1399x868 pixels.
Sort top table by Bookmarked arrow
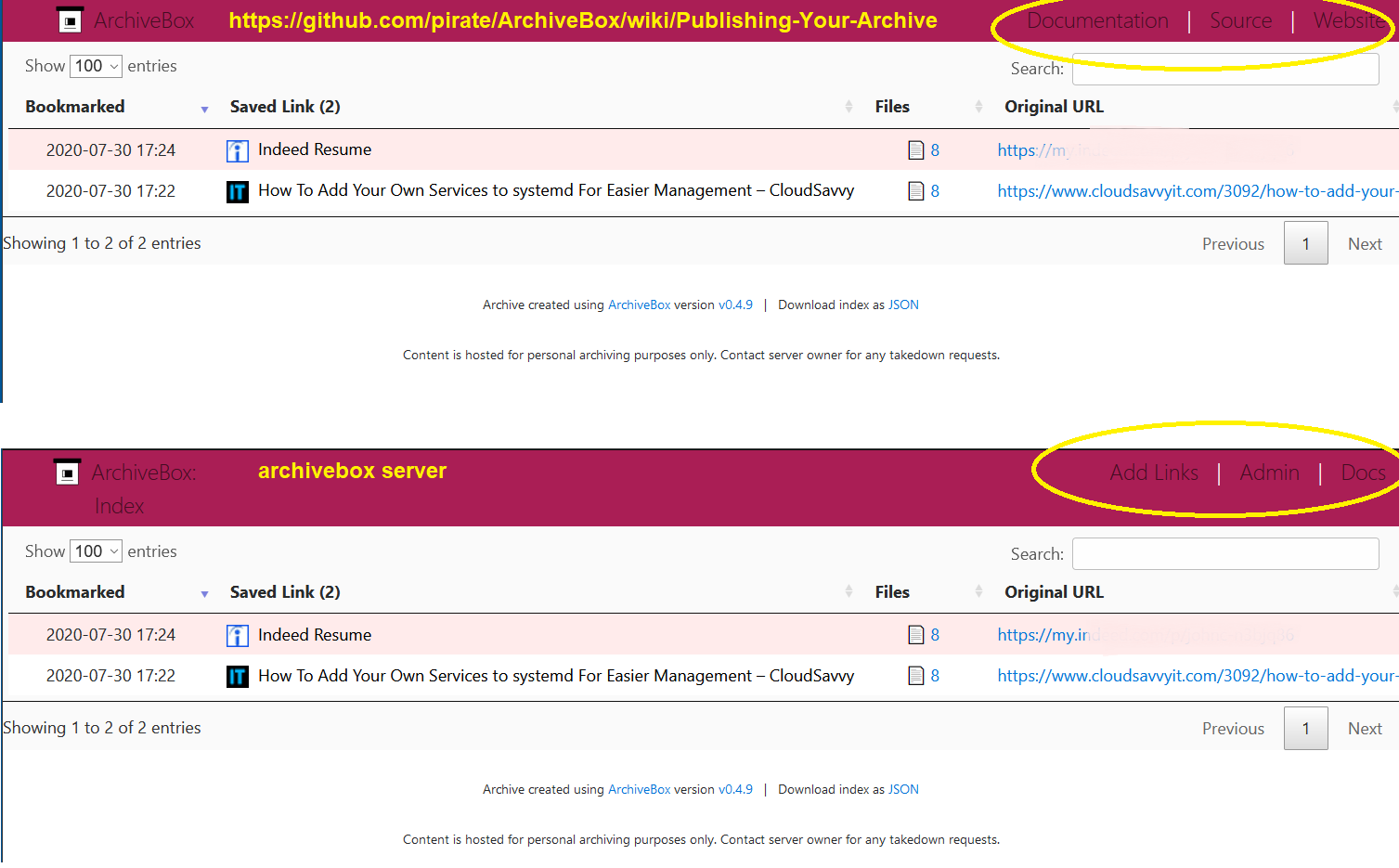(x=204, y=110)
